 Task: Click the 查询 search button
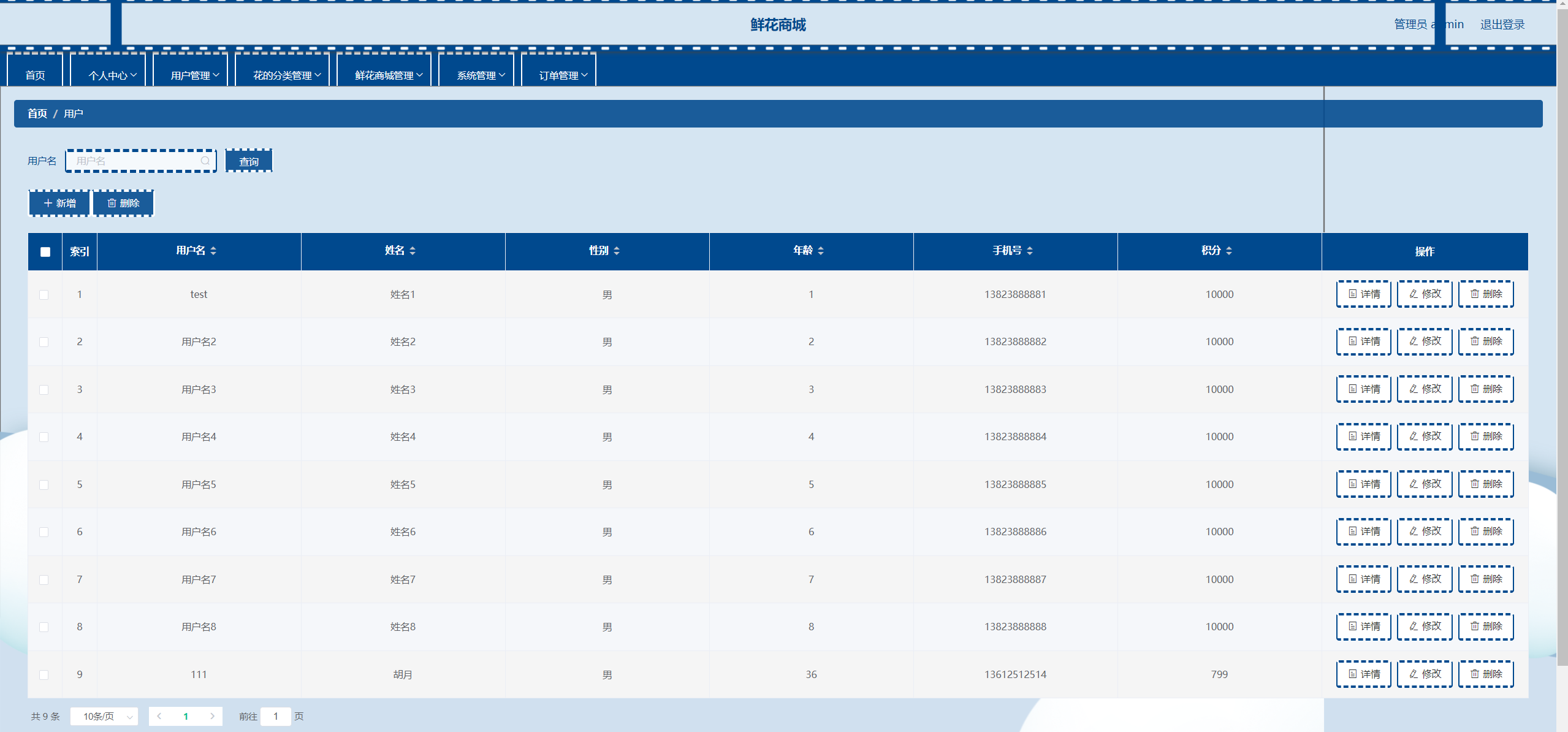click(x=249, y=161)
